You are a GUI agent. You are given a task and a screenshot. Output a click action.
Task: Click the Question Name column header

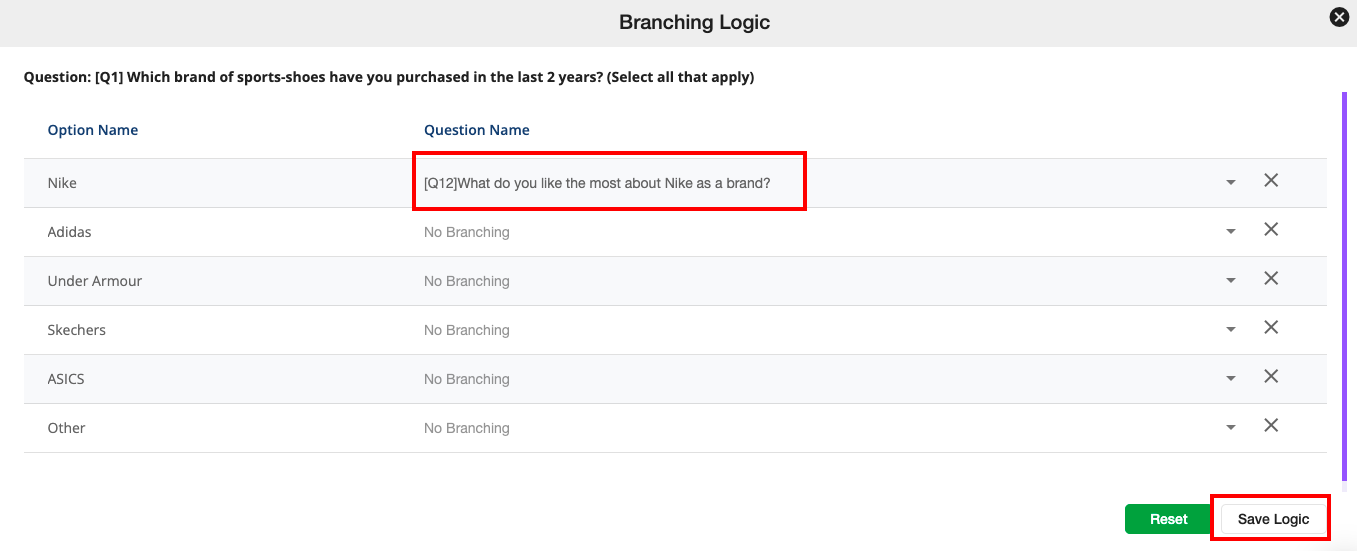(x=477, y=130)
